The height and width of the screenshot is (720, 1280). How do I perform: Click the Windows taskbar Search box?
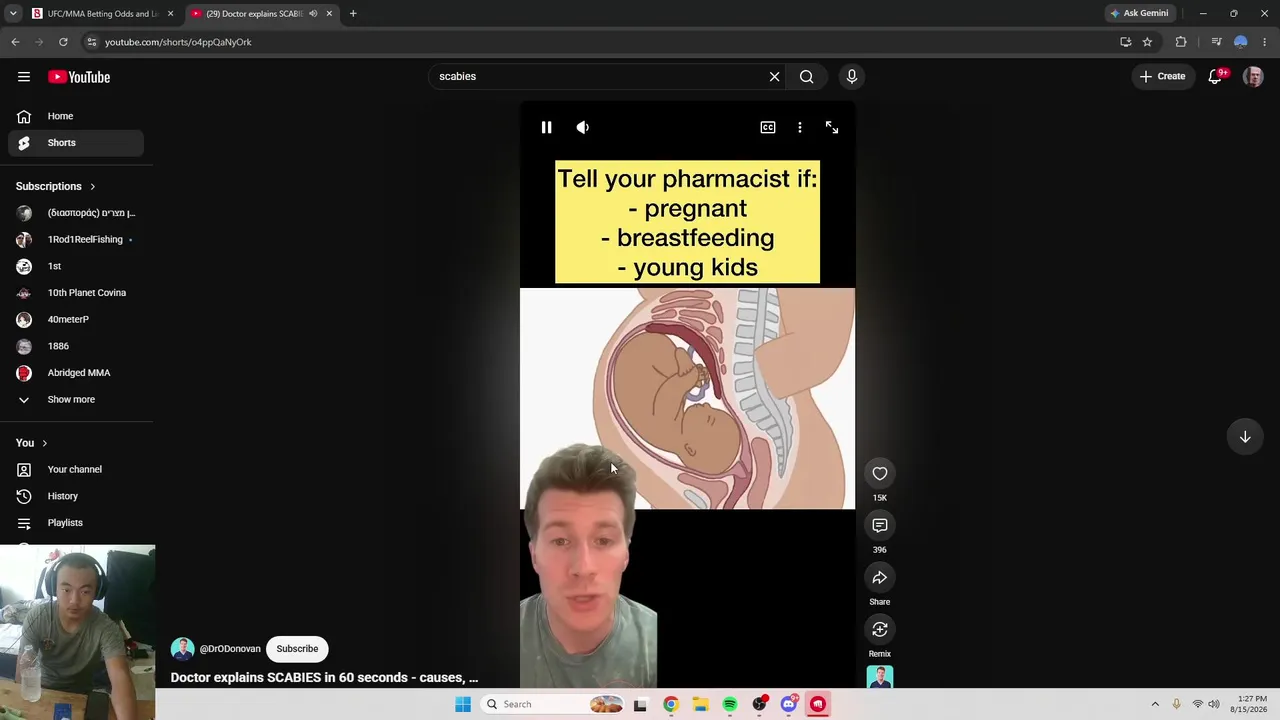click(552, 704)
